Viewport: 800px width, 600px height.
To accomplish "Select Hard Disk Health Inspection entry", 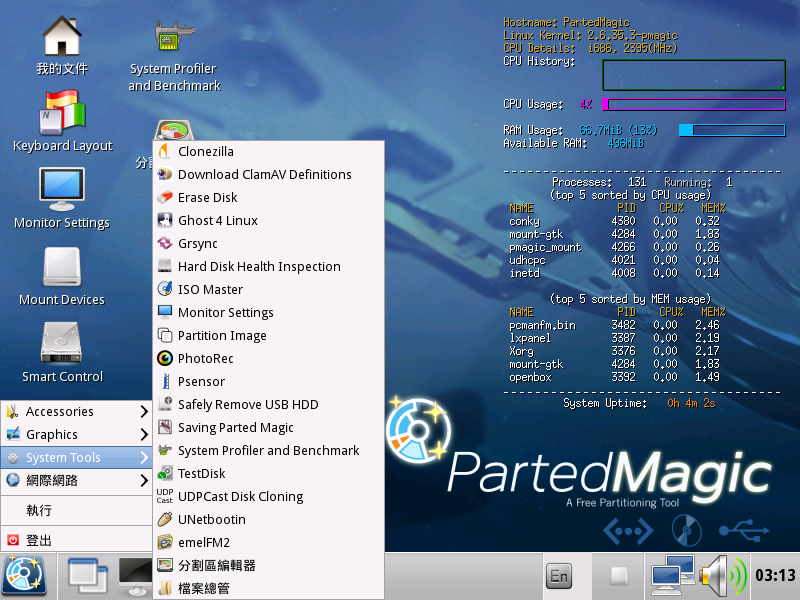I will (x=268, y=266).
